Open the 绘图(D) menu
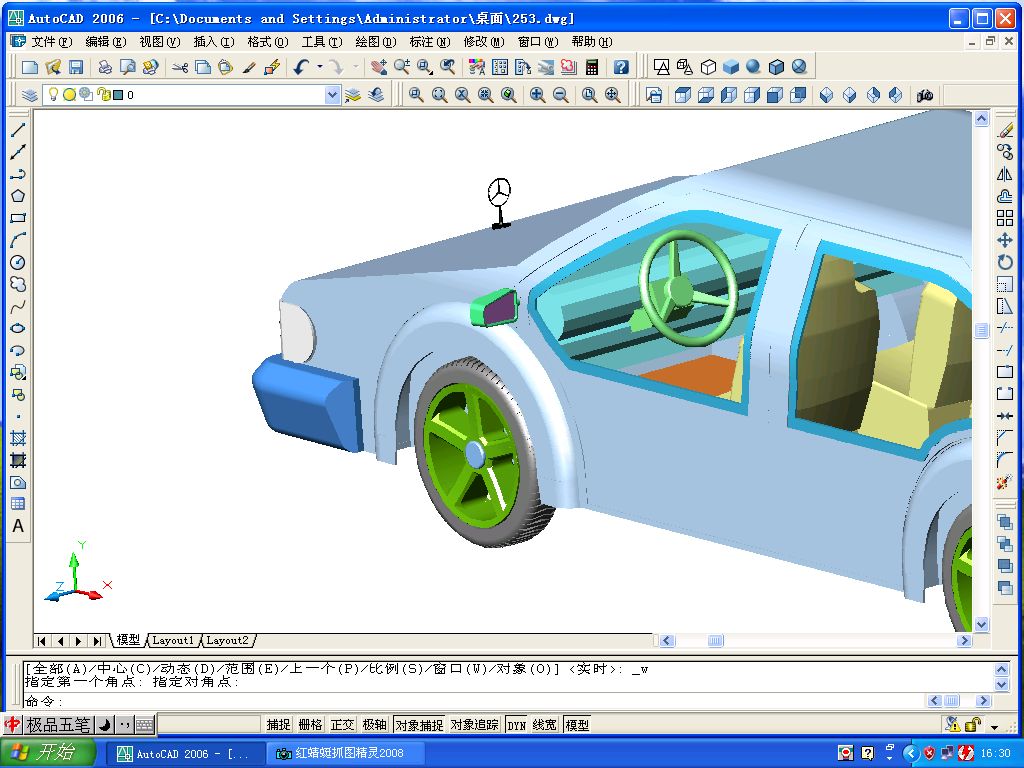This screenshot has height=768, width=1024. 376,42
